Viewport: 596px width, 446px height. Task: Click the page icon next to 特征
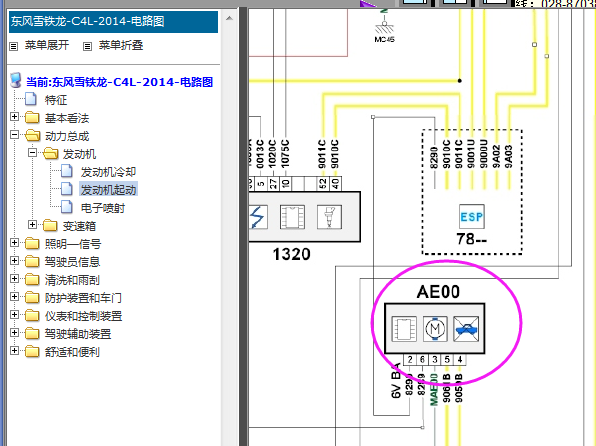pyautogui.click(x=31, y=99)
